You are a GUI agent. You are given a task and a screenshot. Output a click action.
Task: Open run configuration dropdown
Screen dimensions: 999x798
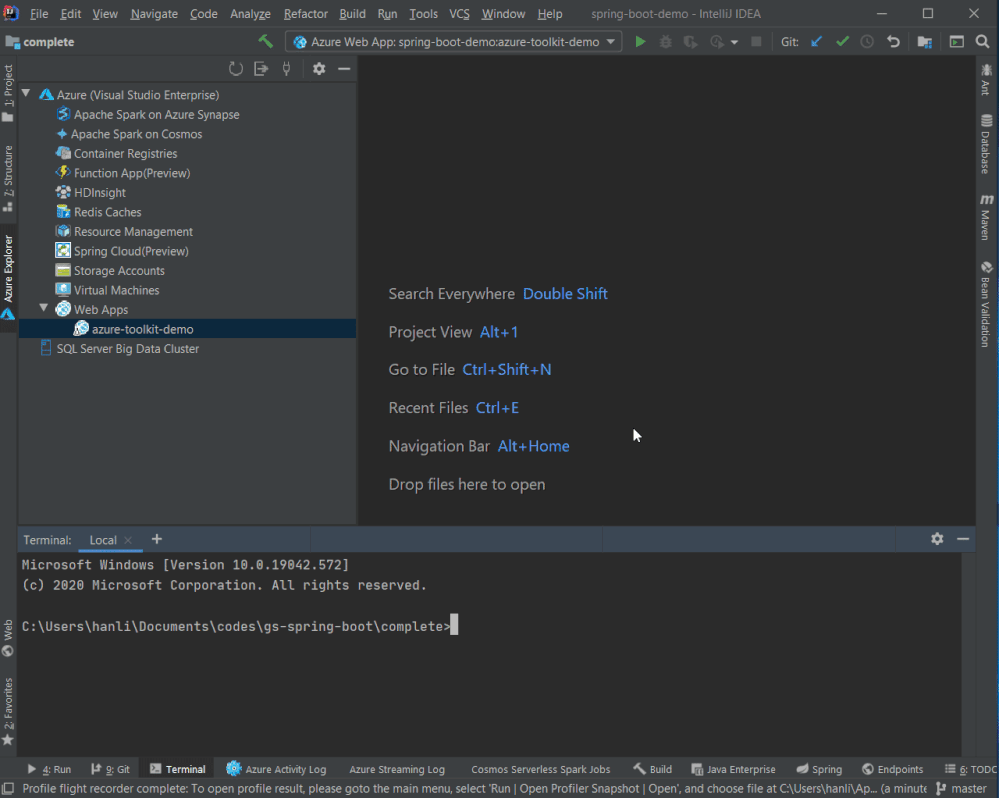610,41
